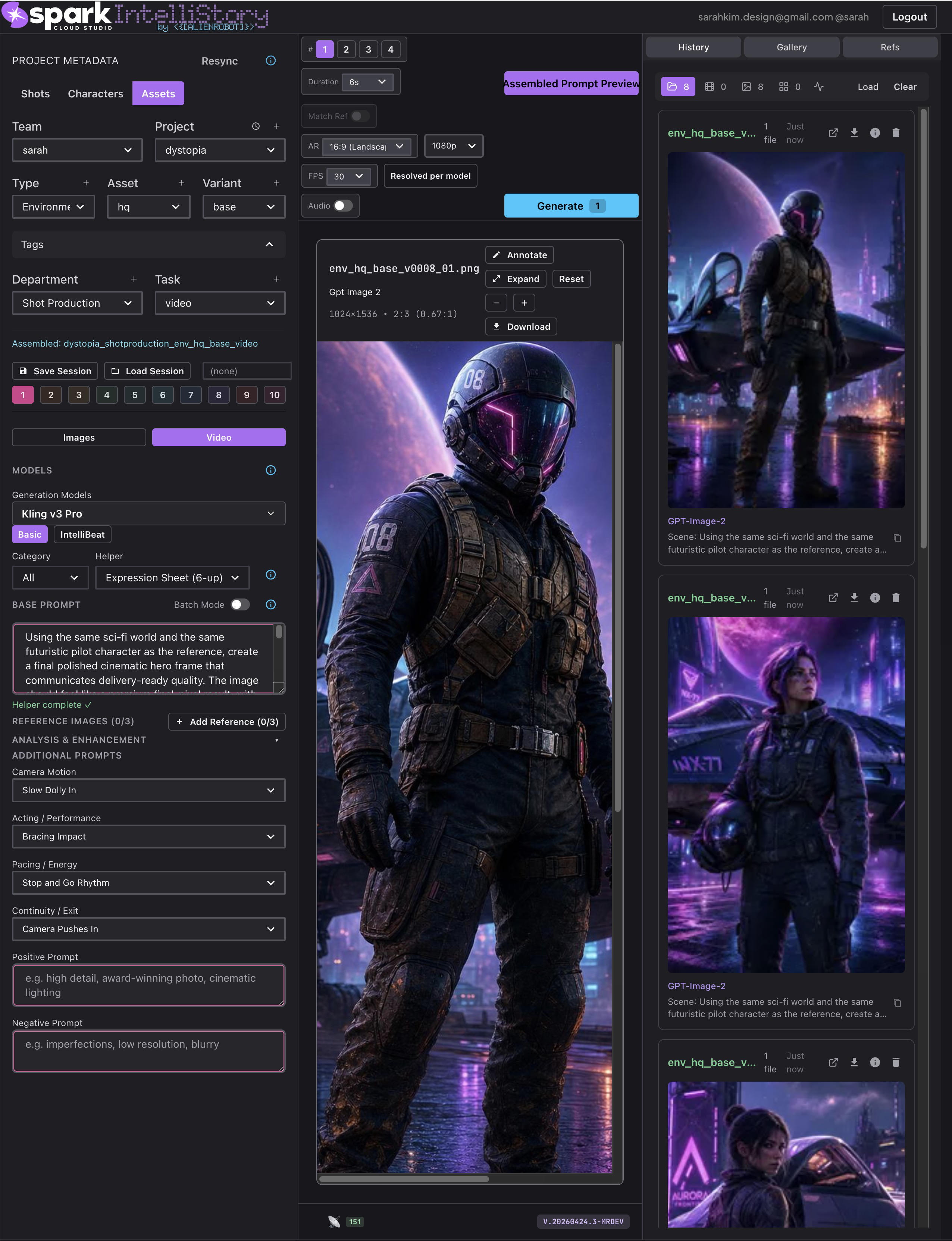Click the preview image vertical scrollbar
The image size is (952, 1241).
click(618, 578)
